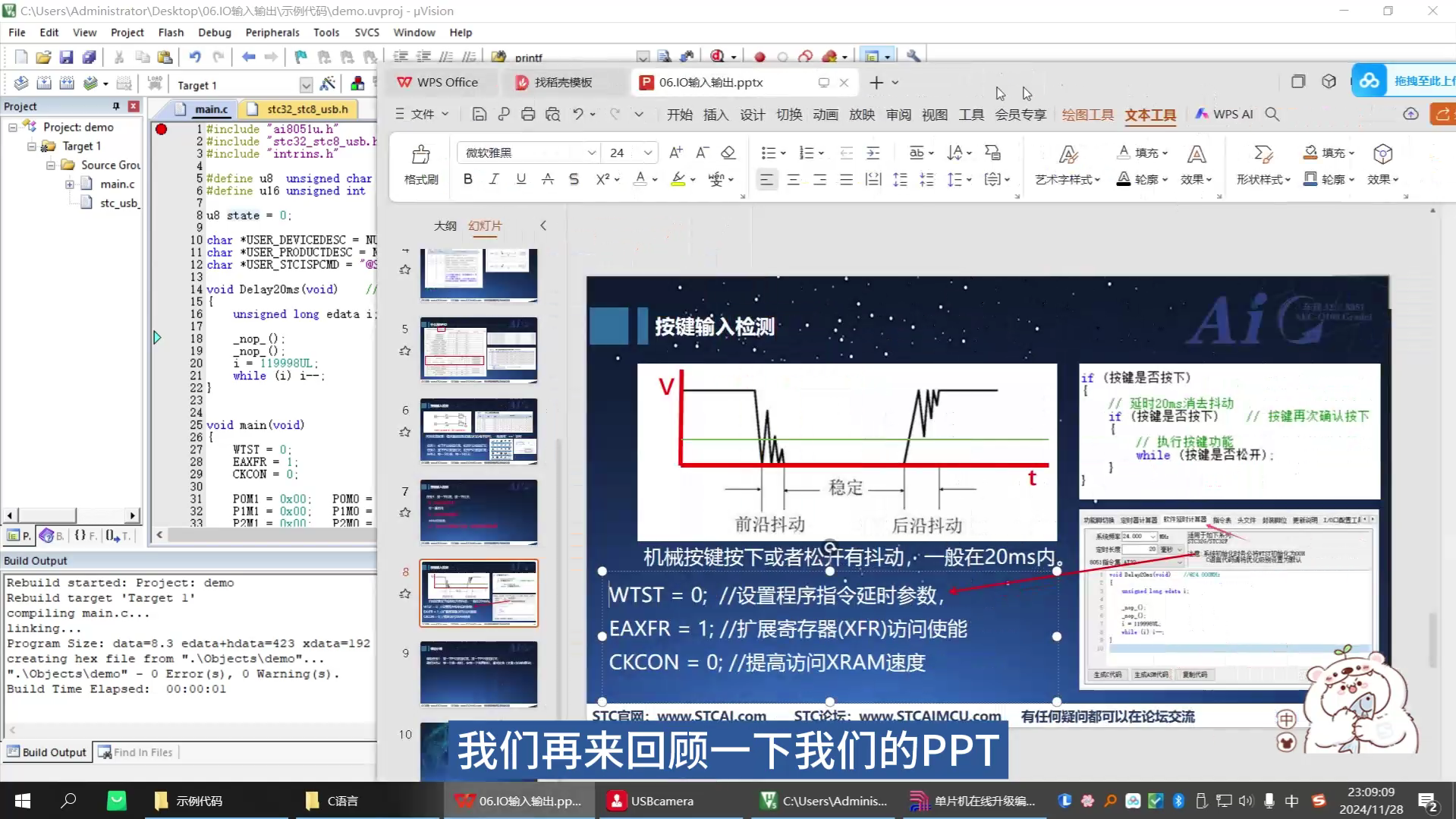Collapse the slide thumbnail panel chevron

(543, 225)
